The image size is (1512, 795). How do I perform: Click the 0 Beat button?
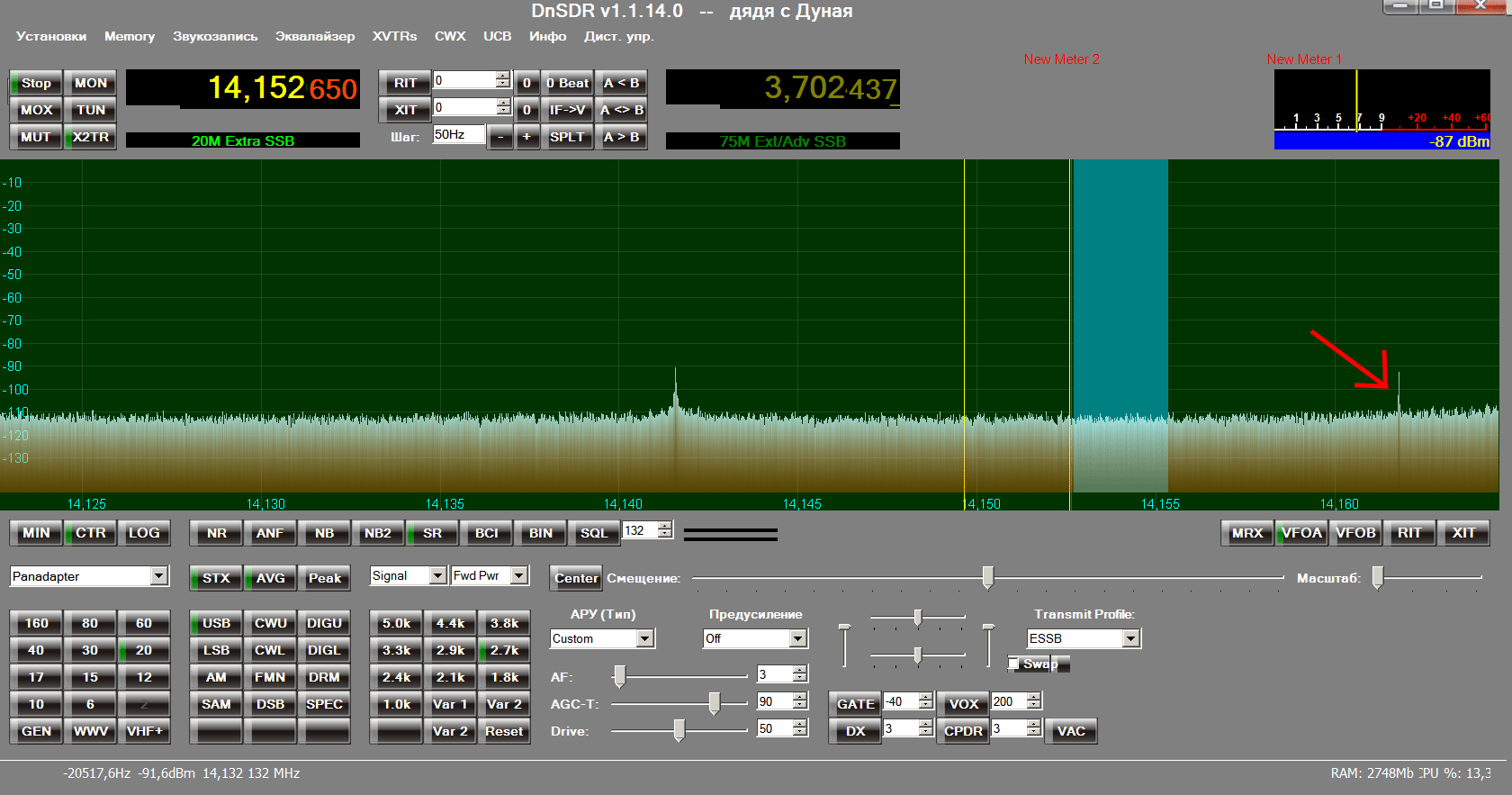(x=568, y=83)
